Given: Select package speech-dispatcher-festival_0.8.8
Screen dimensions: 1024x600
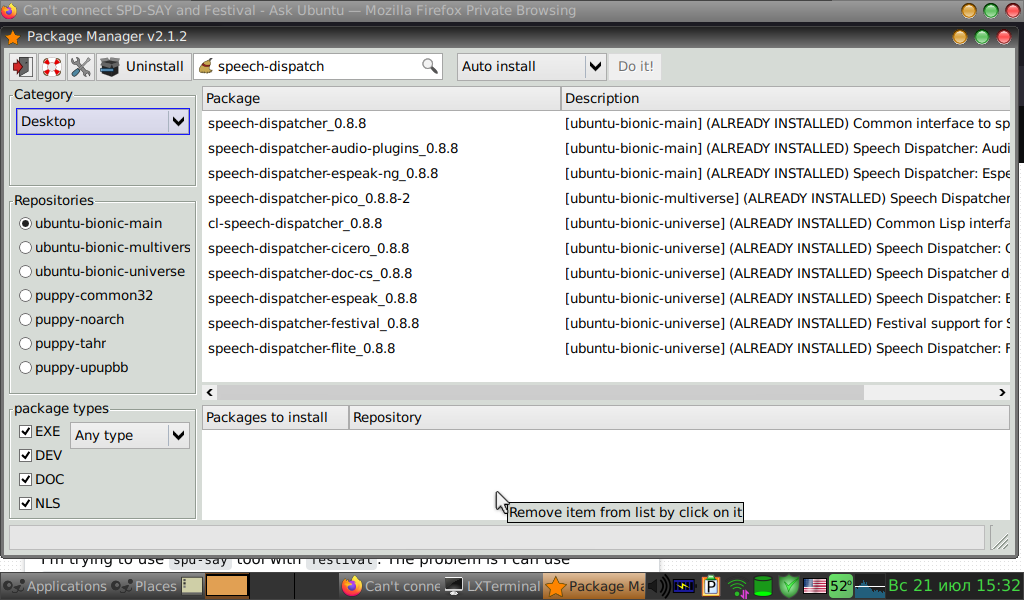Looking at the screenshot, I should click(313, 324).
